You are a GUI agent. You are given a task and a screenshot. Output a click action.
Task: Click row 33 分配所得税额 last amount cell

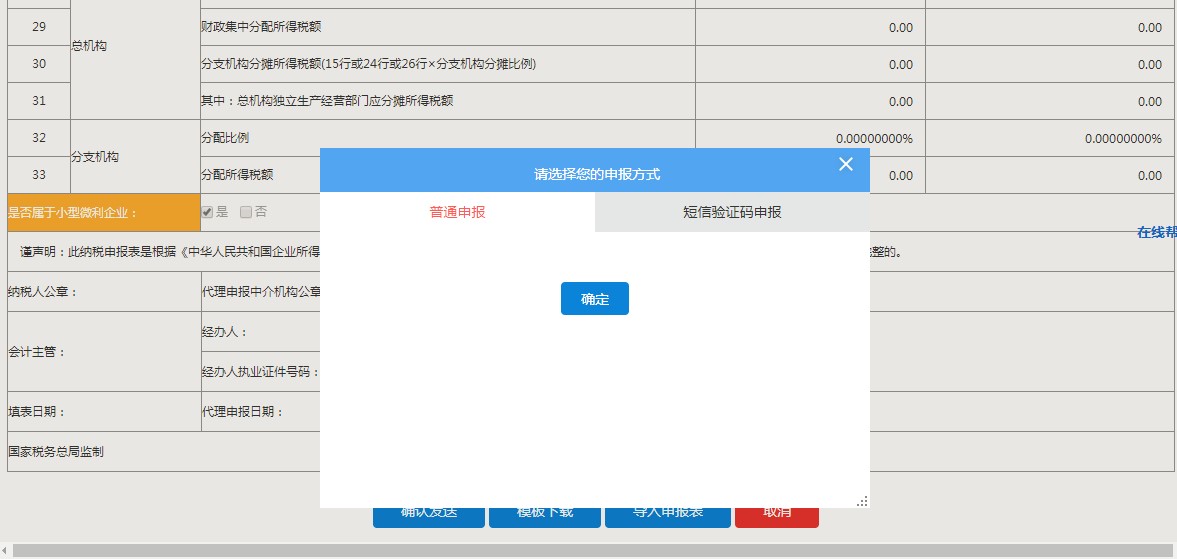point(1049,175)
